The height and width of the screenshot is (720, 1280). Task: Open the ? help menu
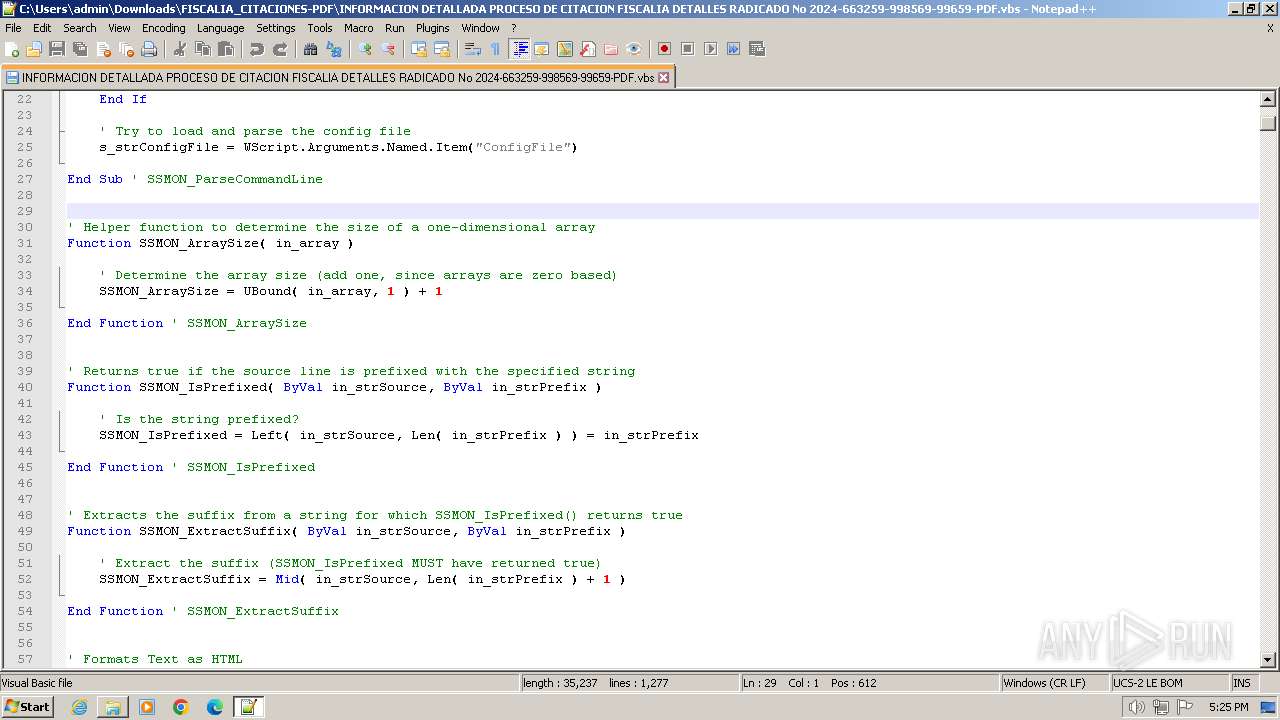(514, 28)
